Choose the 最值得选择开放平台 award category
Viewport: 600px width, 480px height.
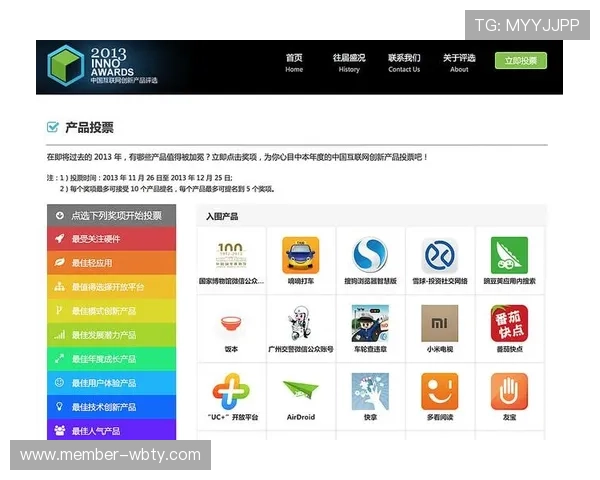coord(111,287)
